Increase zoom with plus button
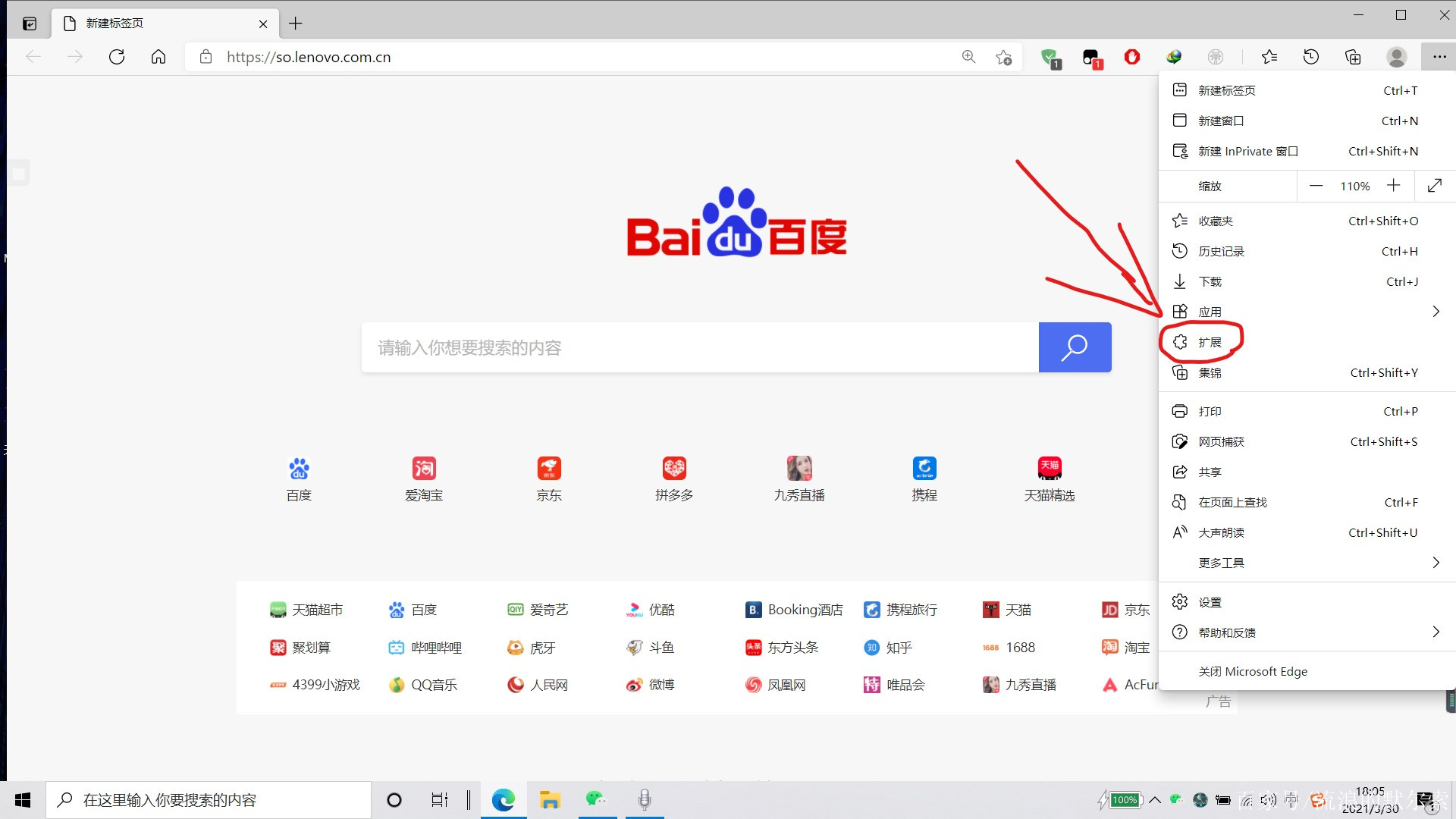1456x819 pixels. click(x=1394, y=186)
